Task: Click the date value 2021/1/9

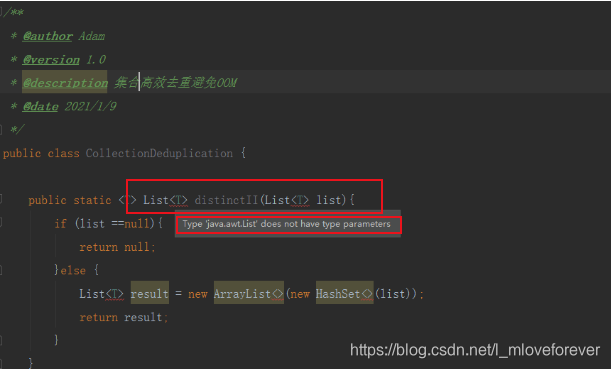Action: [x=90, y=106]
